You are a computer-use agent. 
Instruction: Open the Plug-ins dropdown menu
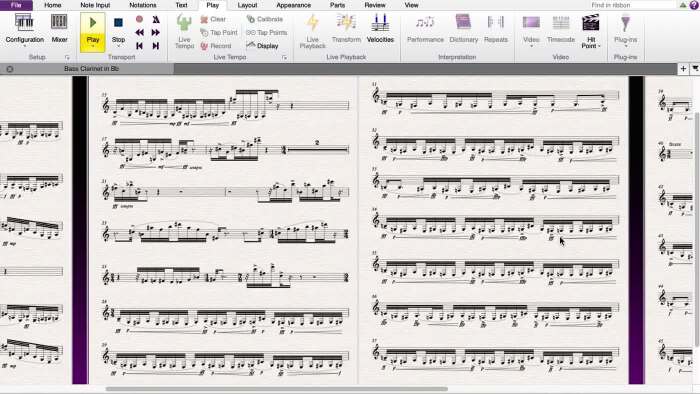tap(625, 31)
